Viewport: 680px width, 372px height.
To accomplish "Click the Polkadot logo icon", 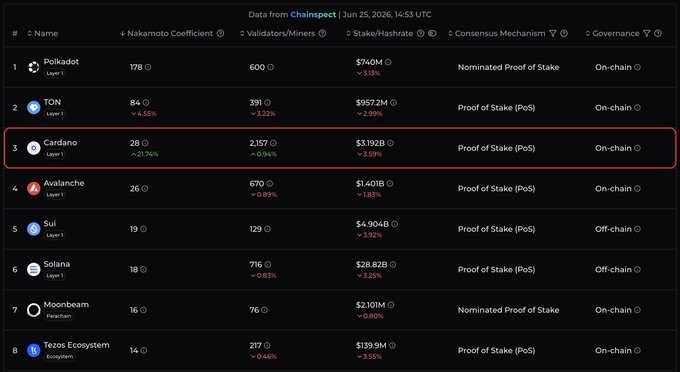I will [x=33, y=67].
